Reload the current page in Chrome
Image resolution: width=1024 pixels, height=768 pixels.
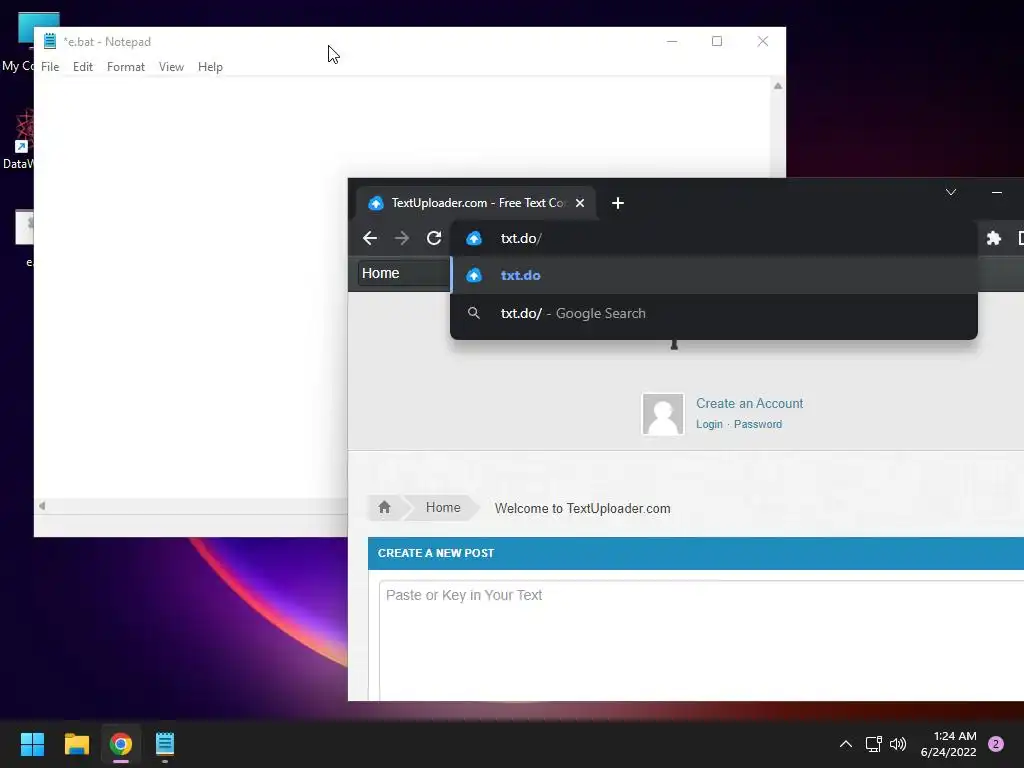[x=434, y=238]
